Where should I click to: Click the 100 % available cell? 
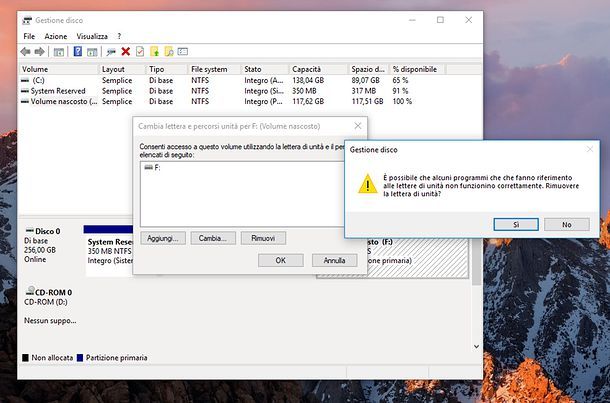(x=402, y=102)
